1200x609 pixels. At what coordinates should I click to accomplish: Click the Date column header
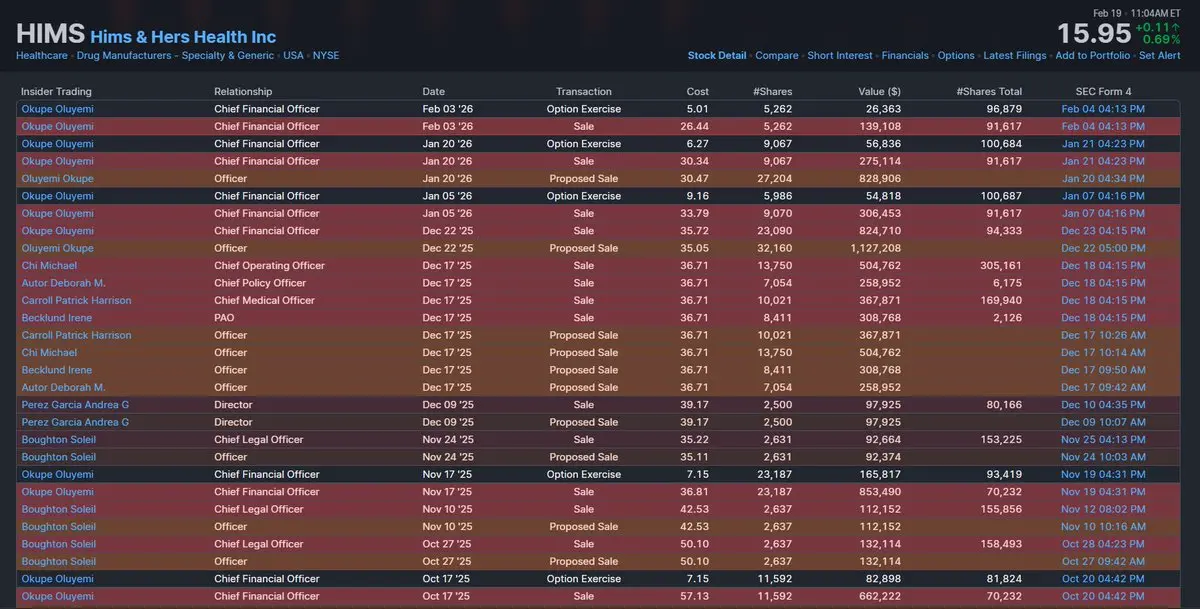coord(434,92)
